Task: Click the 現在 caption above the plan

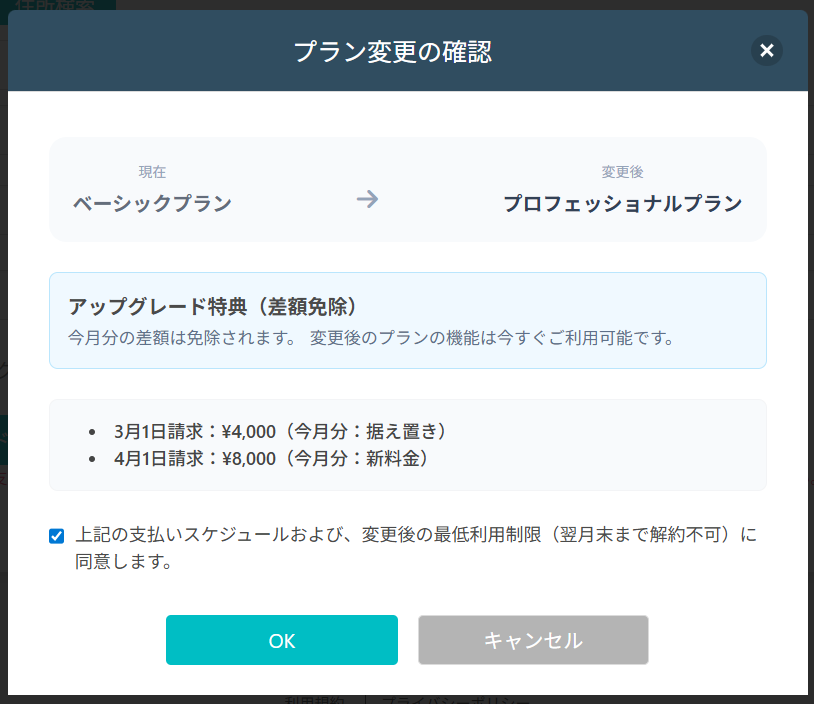Action: (152, 172)
